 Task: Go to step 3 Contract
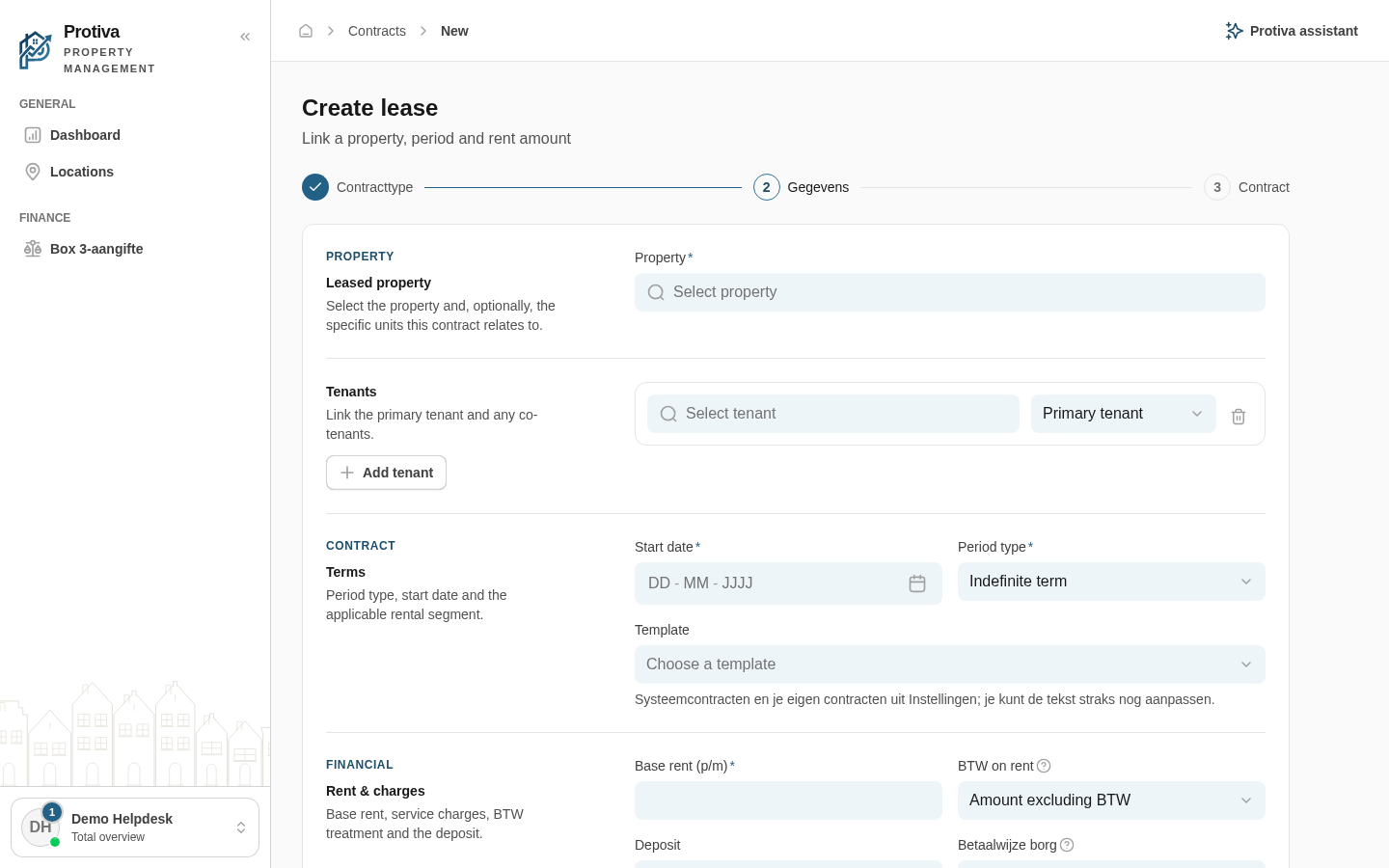pos(1246,187)
